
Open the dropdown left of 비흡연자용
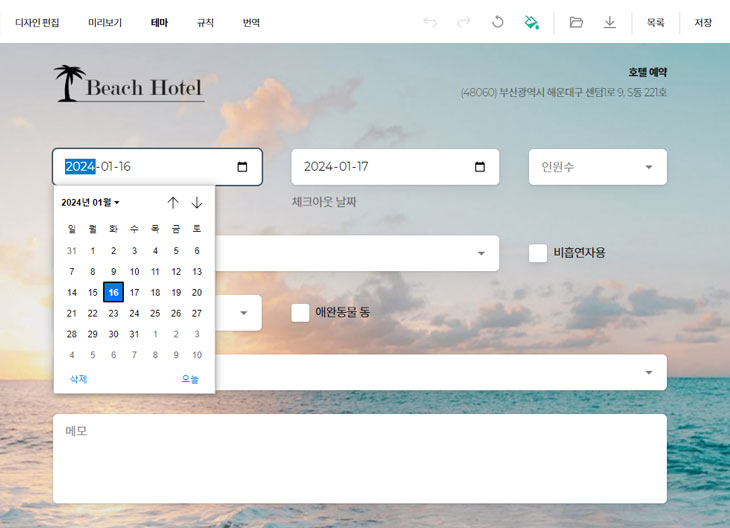click(x=357, y=253)
